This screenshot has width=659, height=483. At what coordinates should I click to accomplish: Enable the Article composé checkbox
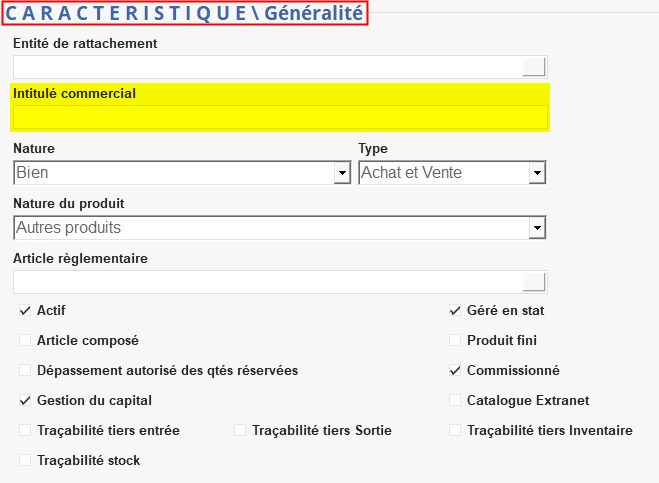click(x=25, y=341)
